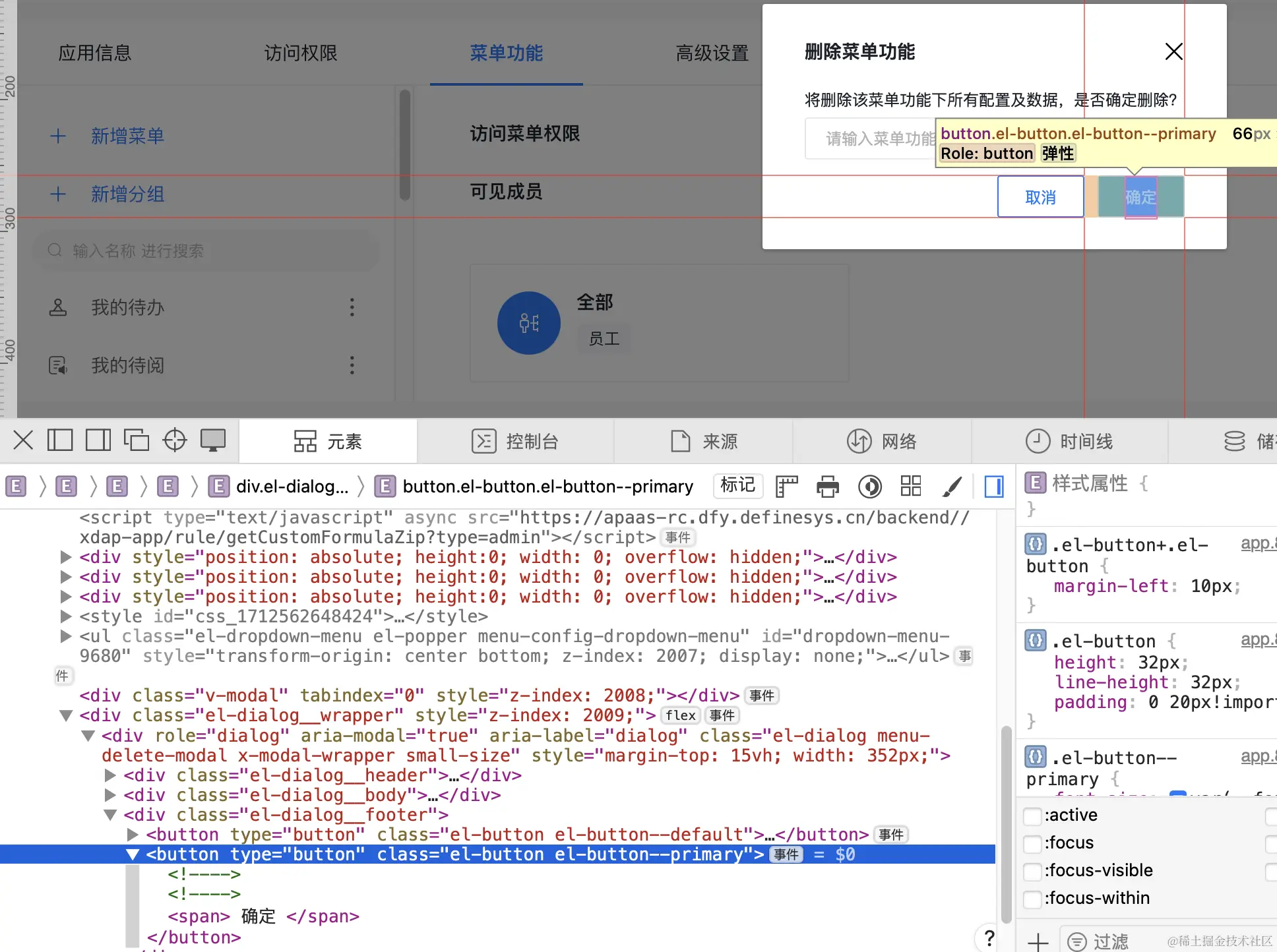The height and width of the screenshot is (952, 1277).
Task: Expand the el-dropdown-menu ul node
Action: coord(65,636)
